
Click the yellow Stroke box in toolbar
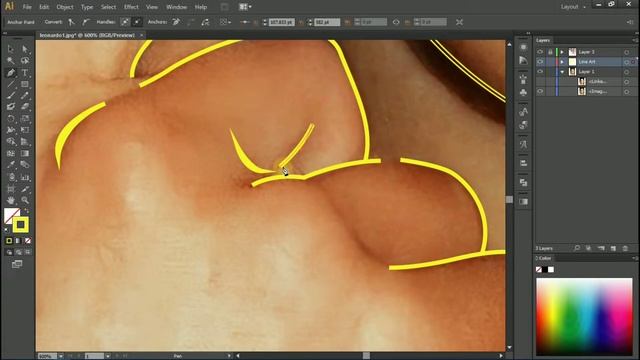tap(20, 224)
